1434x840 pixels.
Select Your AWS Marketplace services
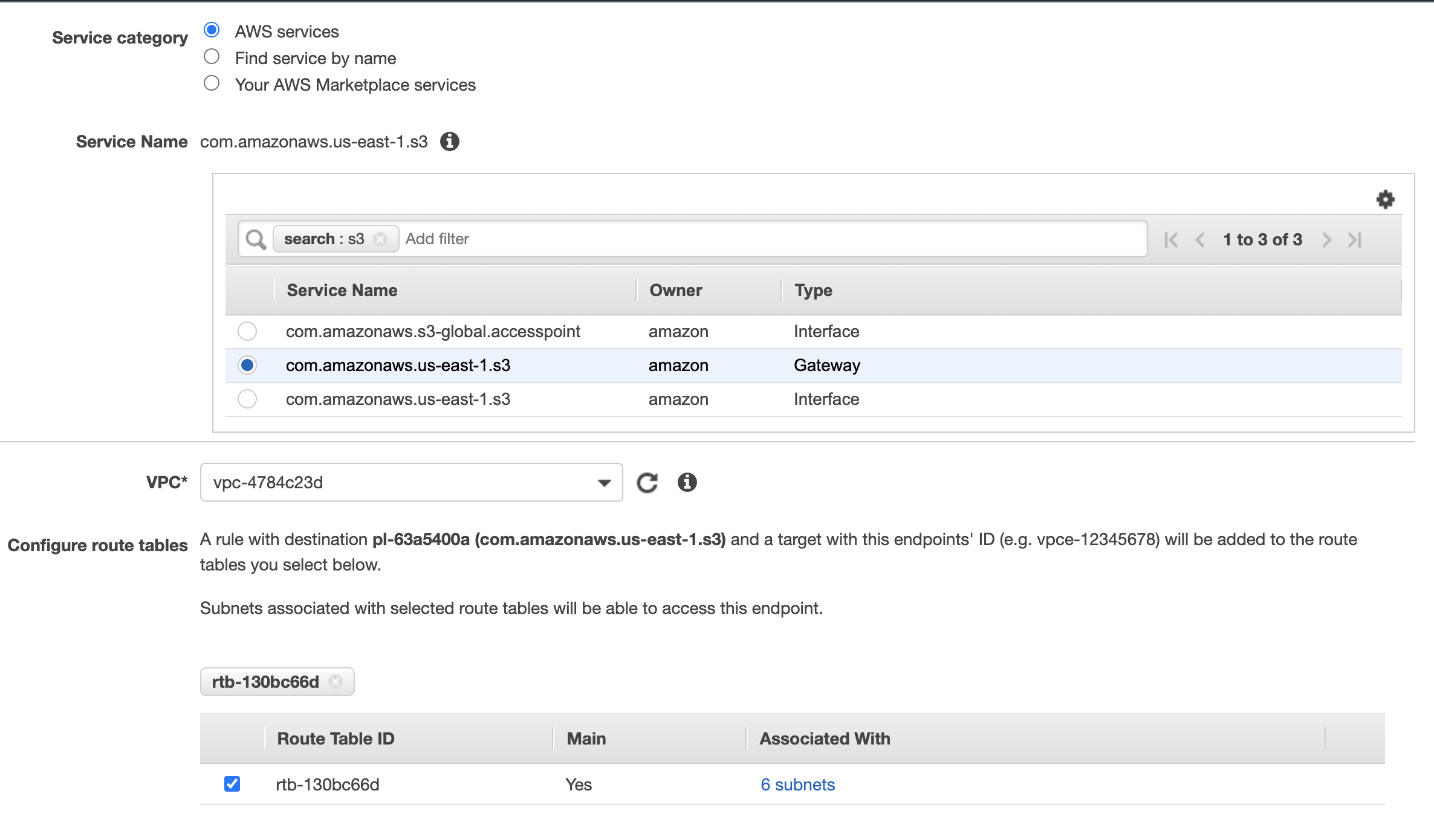212,82
